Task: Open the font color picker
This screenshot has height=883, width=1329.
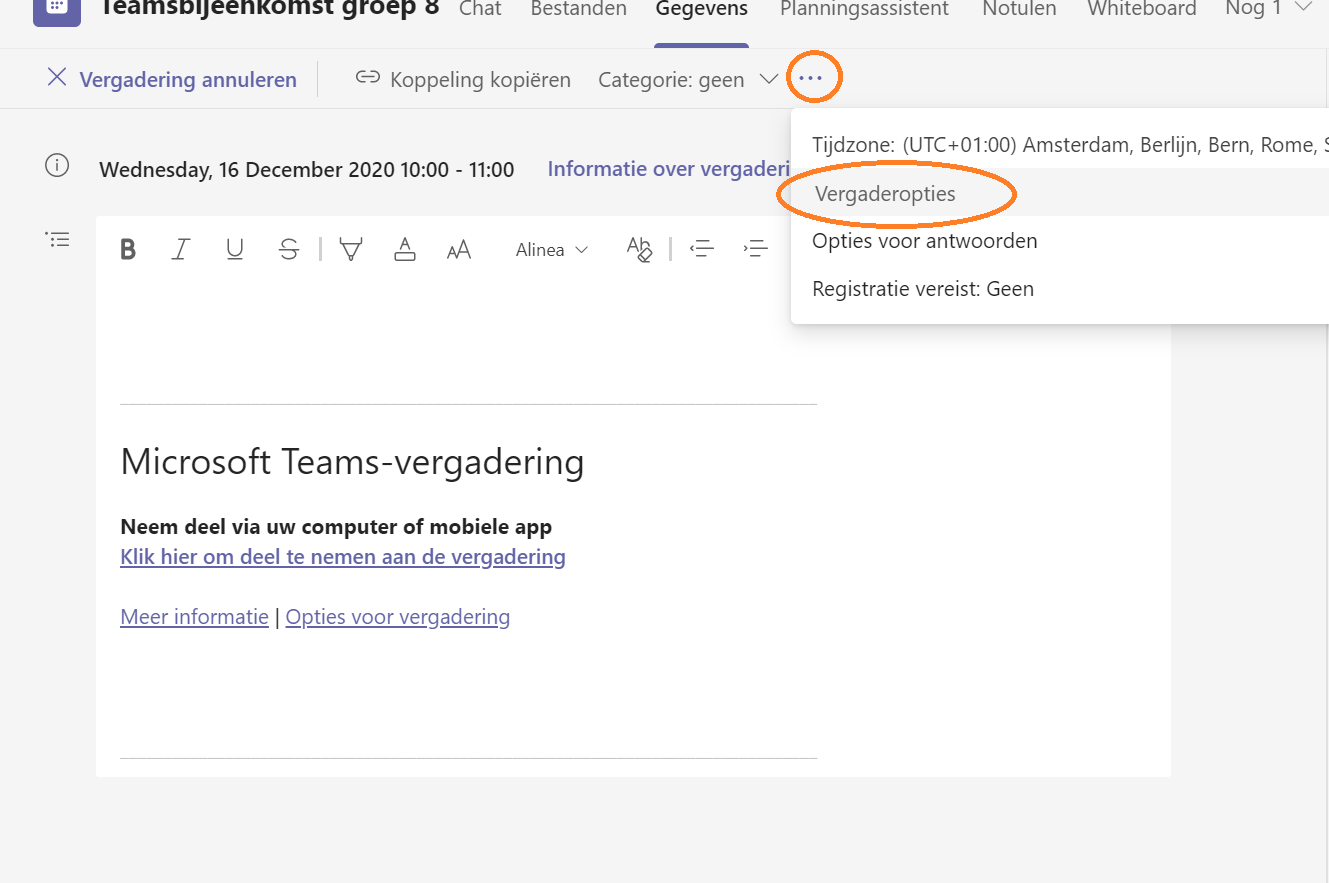Action: point(404,250)
